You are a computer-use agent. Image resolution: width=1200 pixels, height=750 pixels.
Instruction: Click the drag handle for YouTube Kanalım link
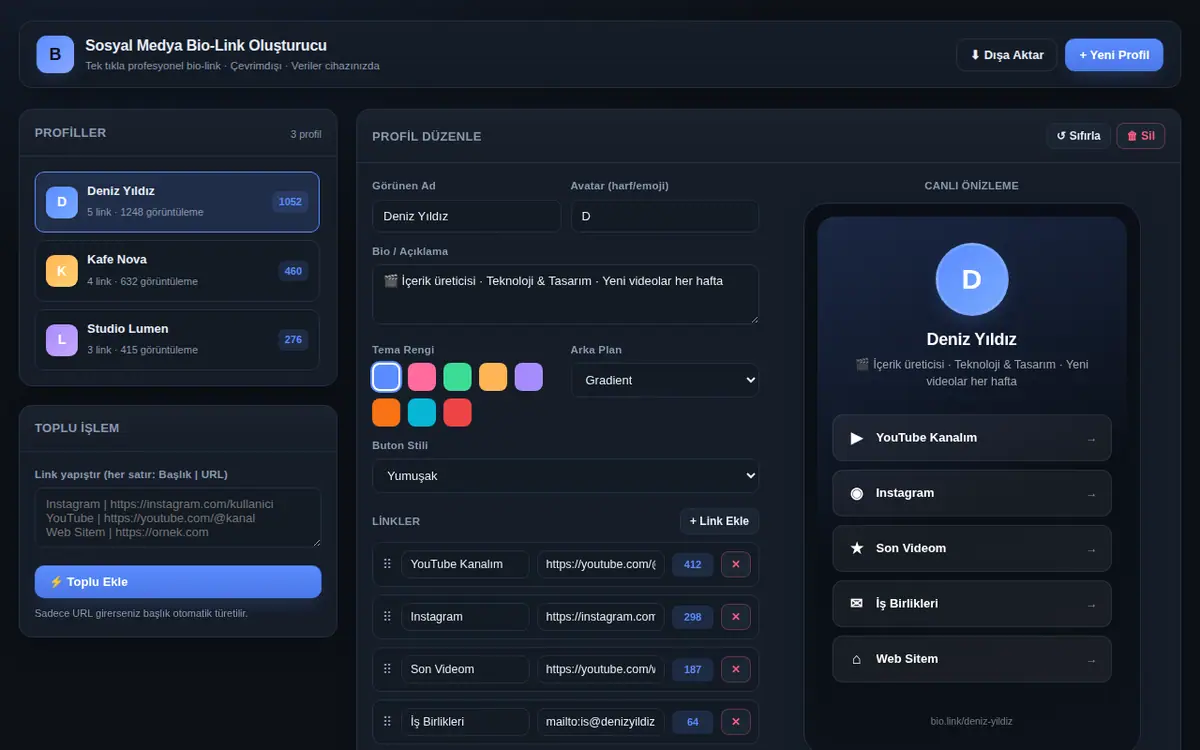pos(387,564)
